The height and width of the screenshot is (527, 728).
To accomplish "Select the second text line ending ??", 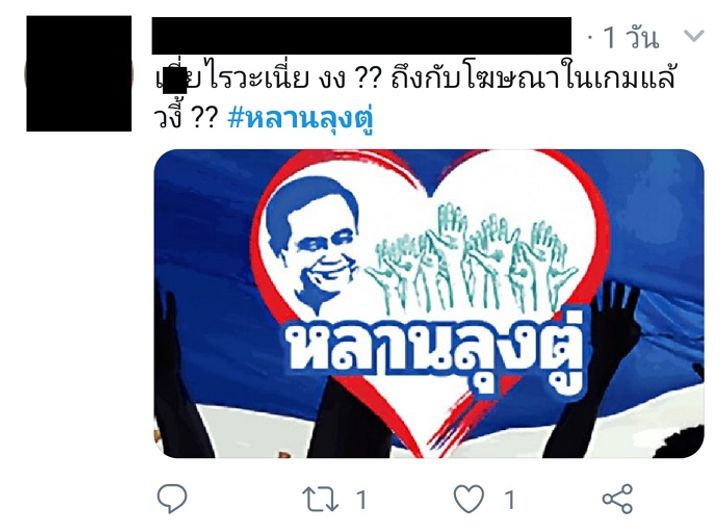I will tap(186, 119).
